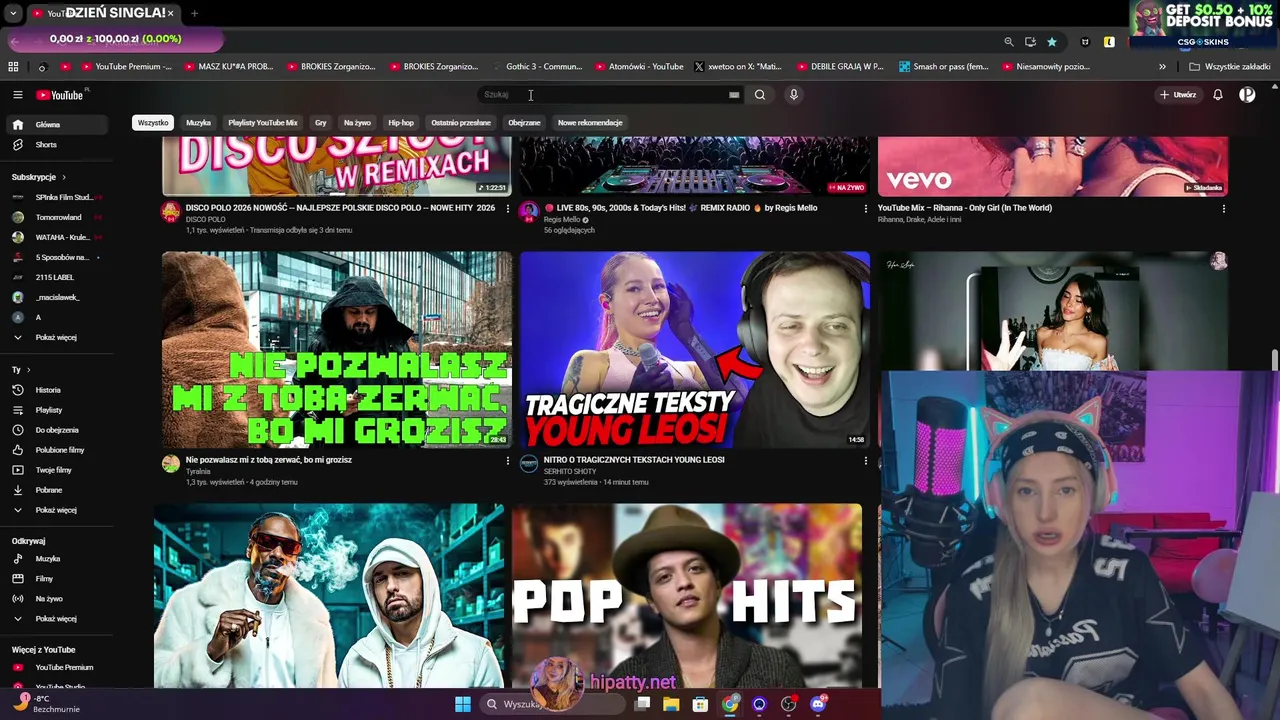The height and width of the screenshot is (720, 1280).
Task: Select the Wszystko filter chip
Action: (x=153, y=123)
